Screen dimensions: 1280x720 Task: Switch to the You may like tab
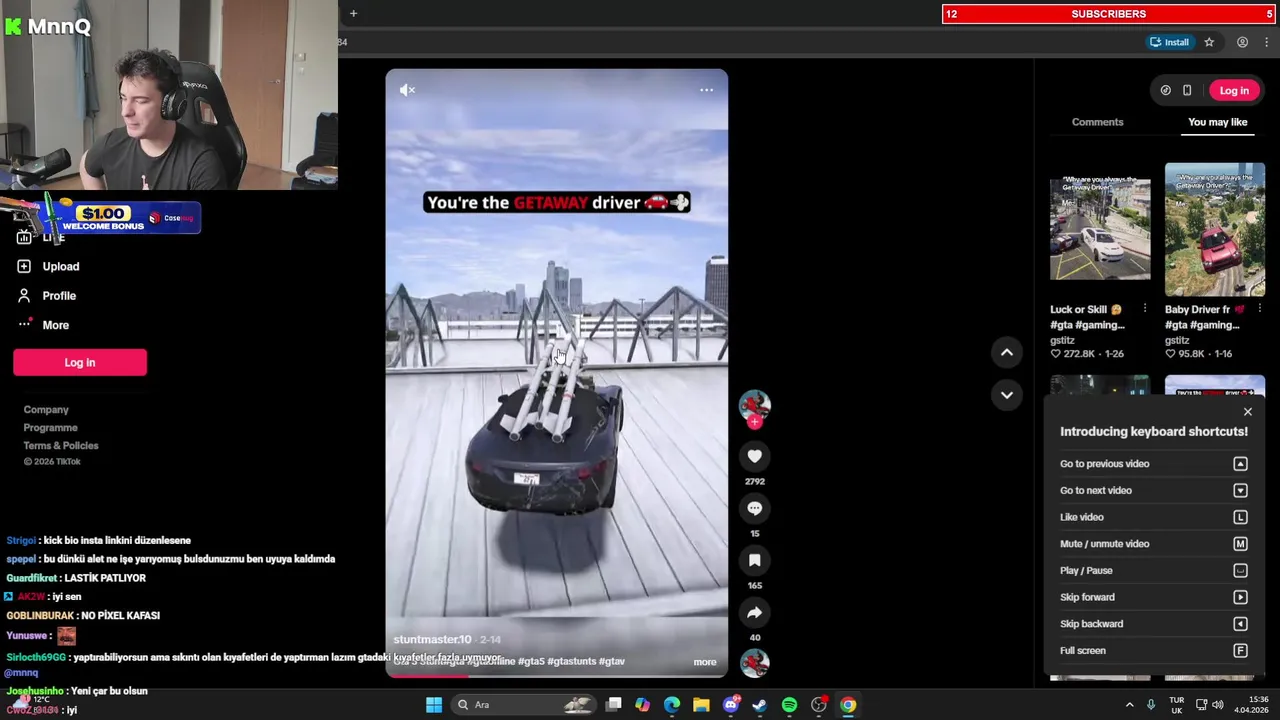coord(1217,122)
